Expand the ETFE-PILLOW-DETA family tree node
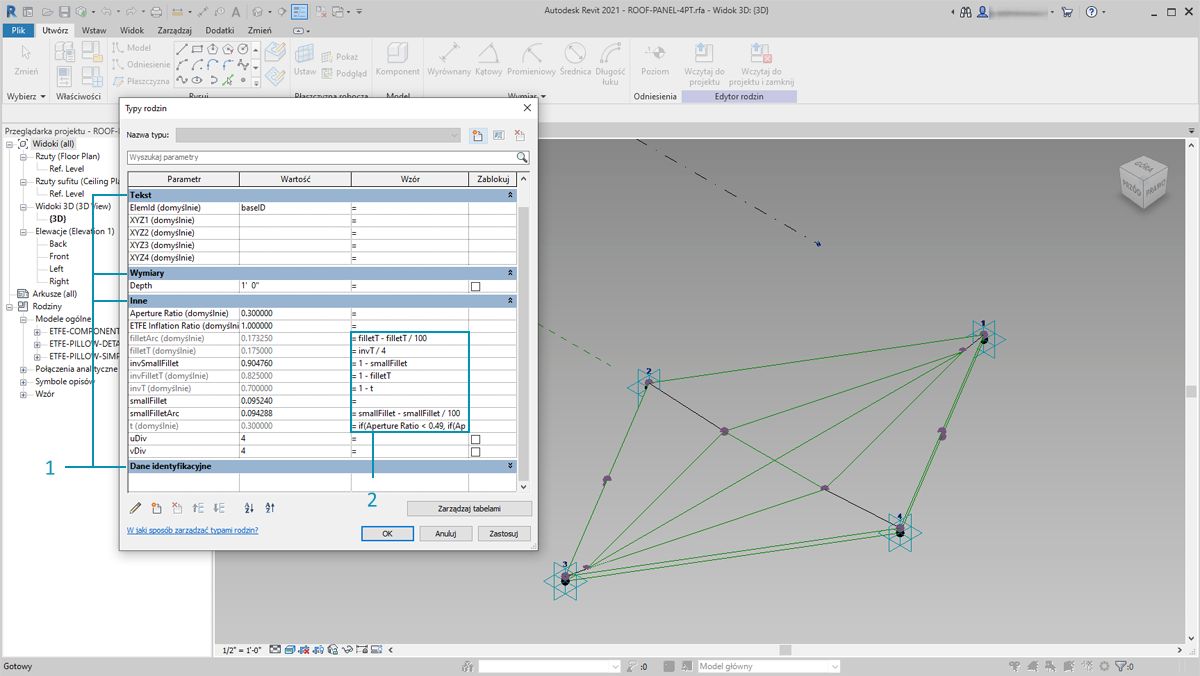The image size is (1200, 676). pos(38,343)
